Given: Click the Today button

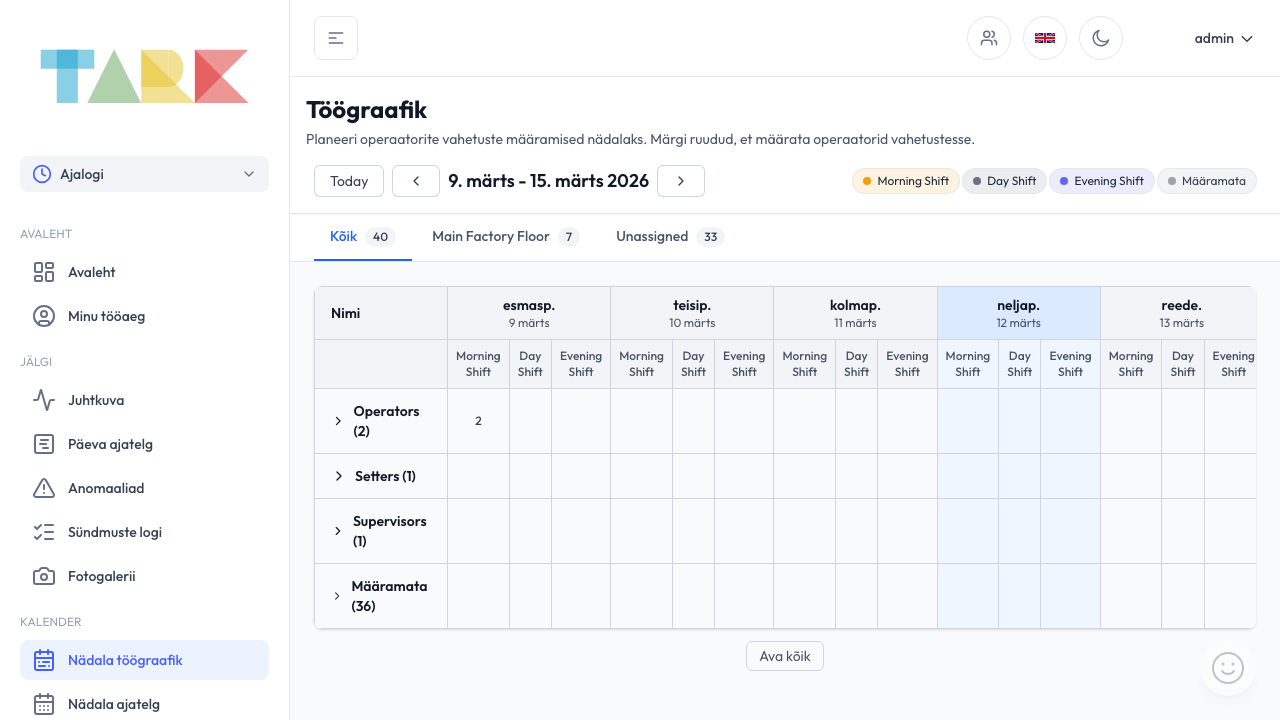Looking at the screenshot, I should click(349, 181).
